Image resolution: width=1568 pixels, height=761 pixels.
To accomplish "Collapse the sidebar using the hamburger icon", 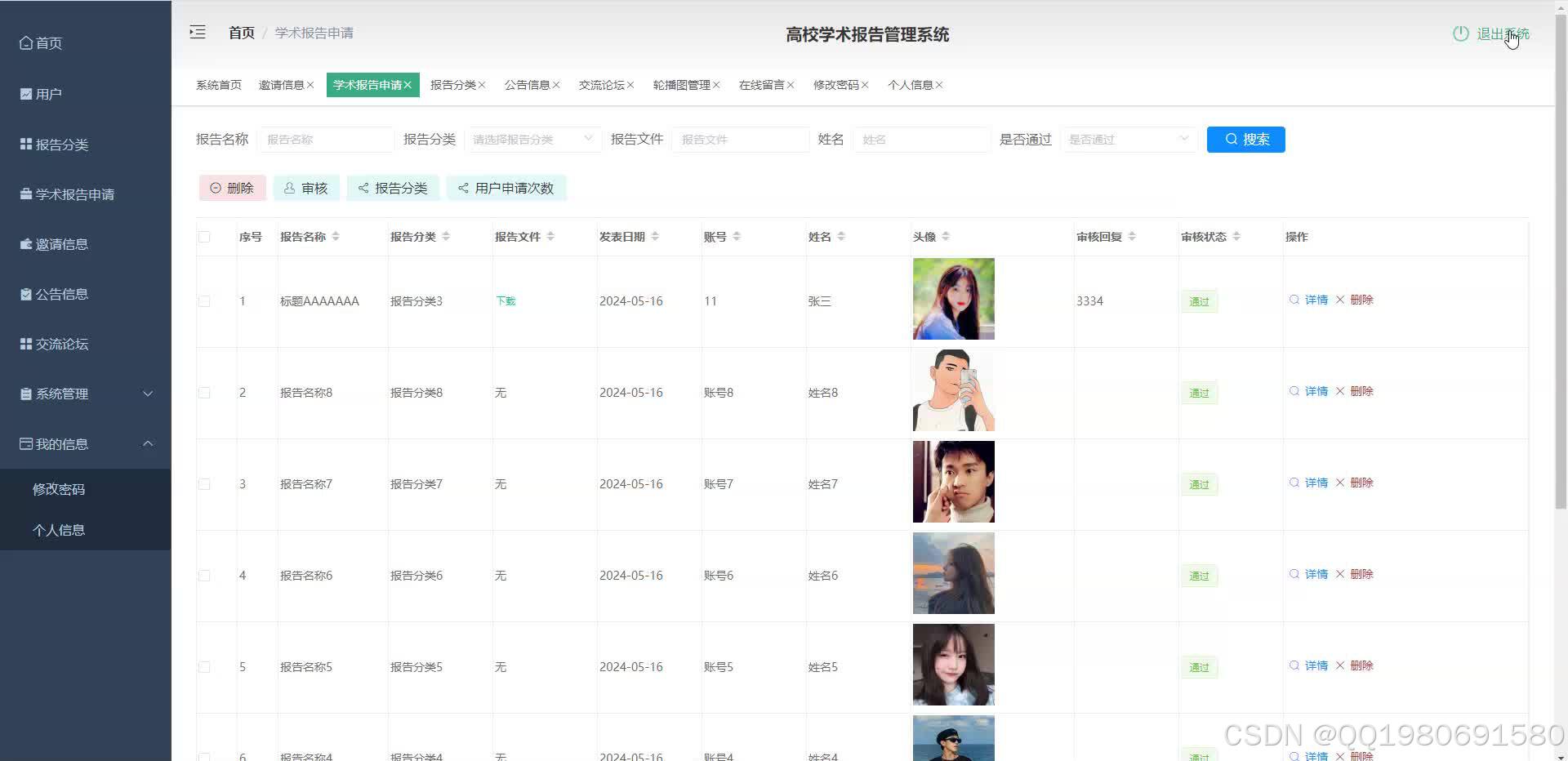I will pos(197,32).
